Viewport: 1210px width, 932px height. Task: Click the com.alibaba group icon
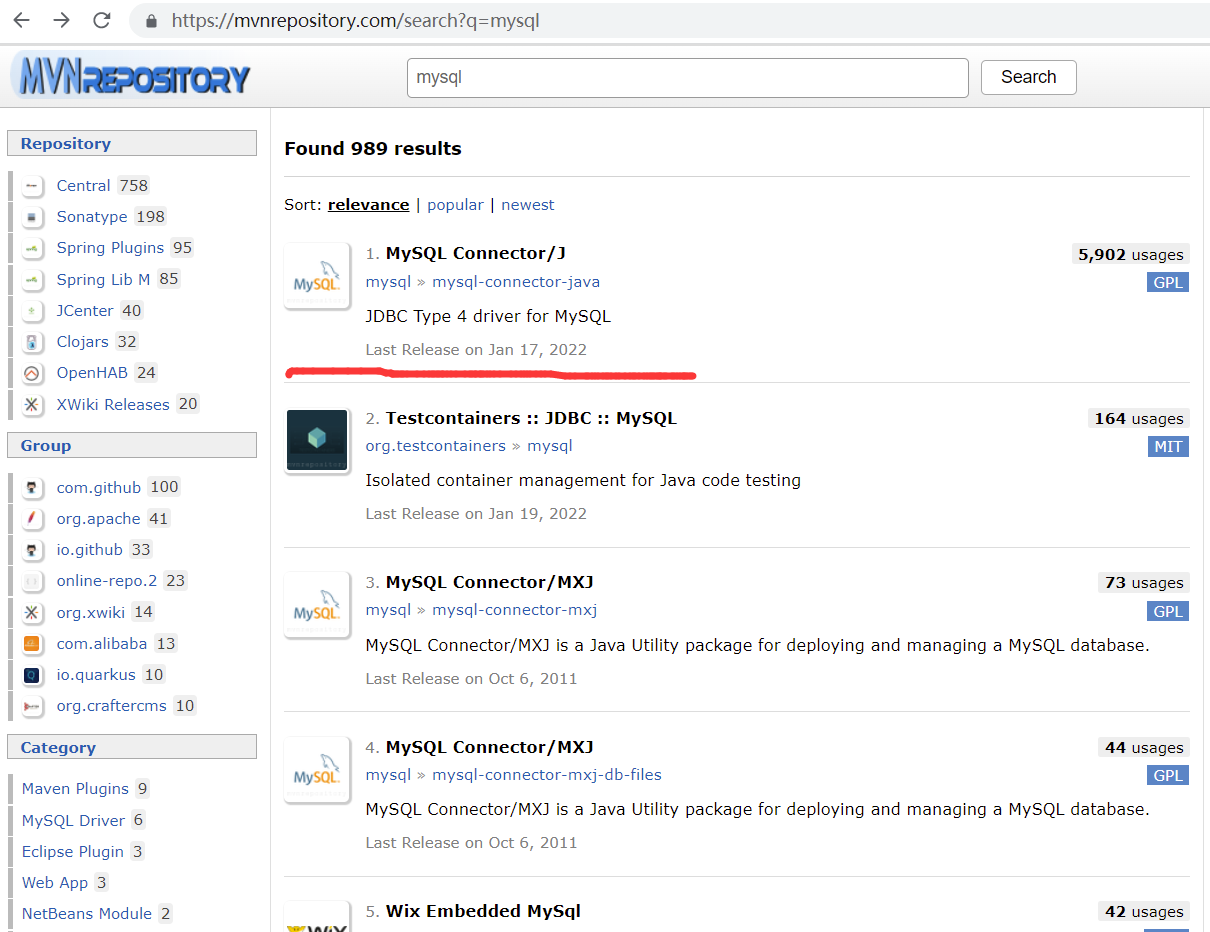pyautogui.click(x=33, y=644)
